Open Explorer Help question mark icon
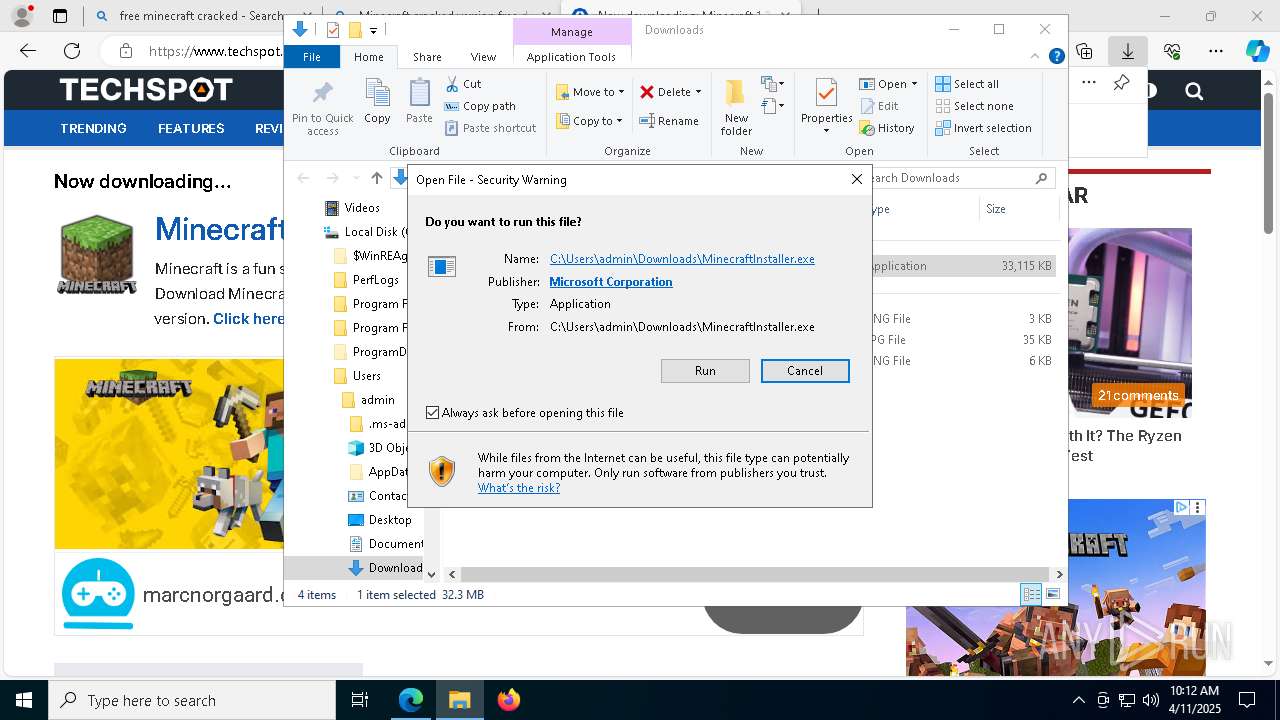Viewport: 1280px width, 720px height. [x=1056, y=57]
